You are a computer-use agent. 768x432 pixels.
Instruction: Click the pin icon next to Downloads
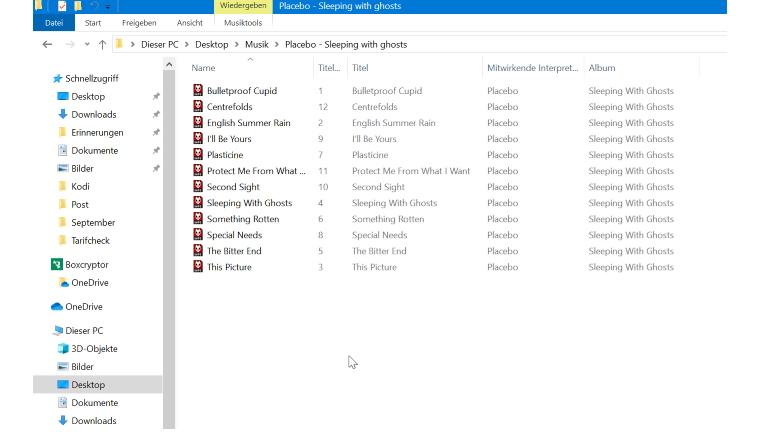click(x=155, y=115)
